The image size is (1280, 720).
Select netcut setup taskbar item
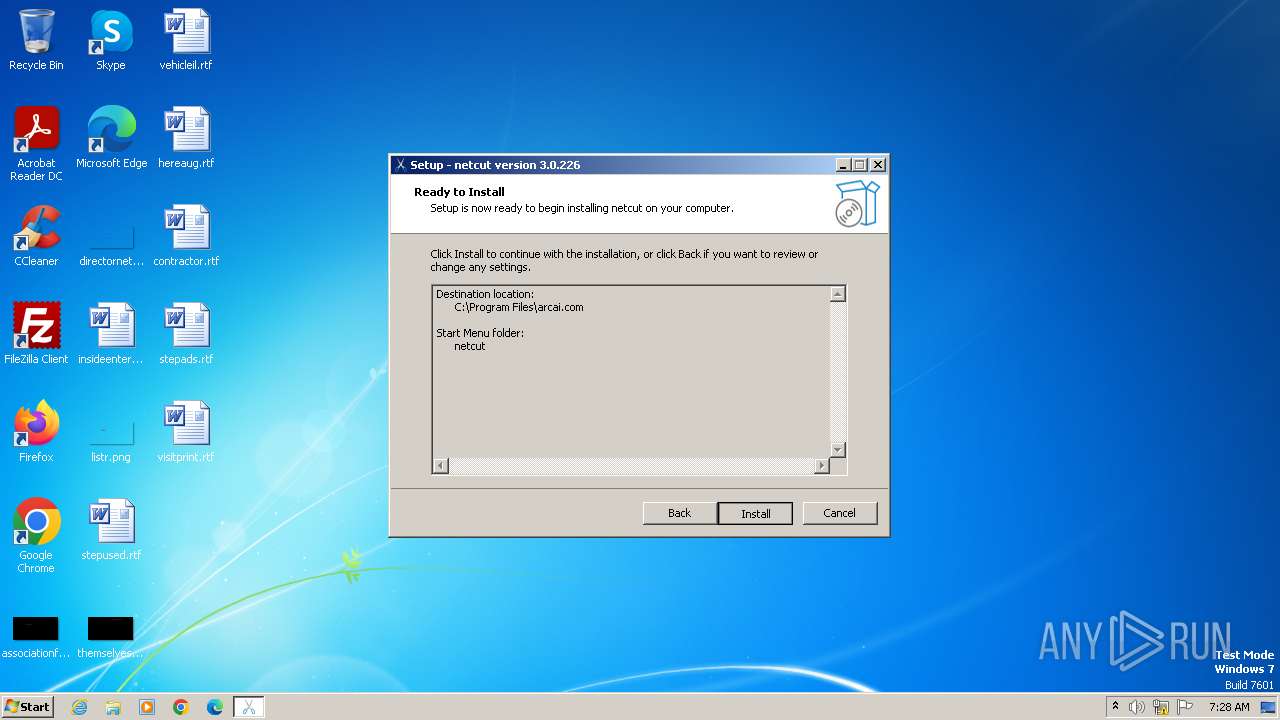[248, 707]
